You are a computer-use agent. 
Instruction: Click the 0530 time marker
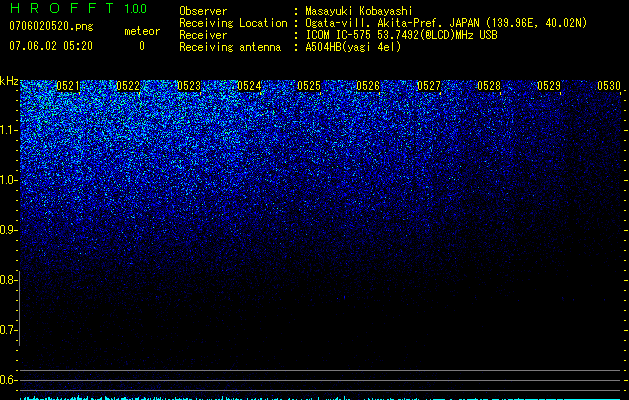(x=609, y=86)
